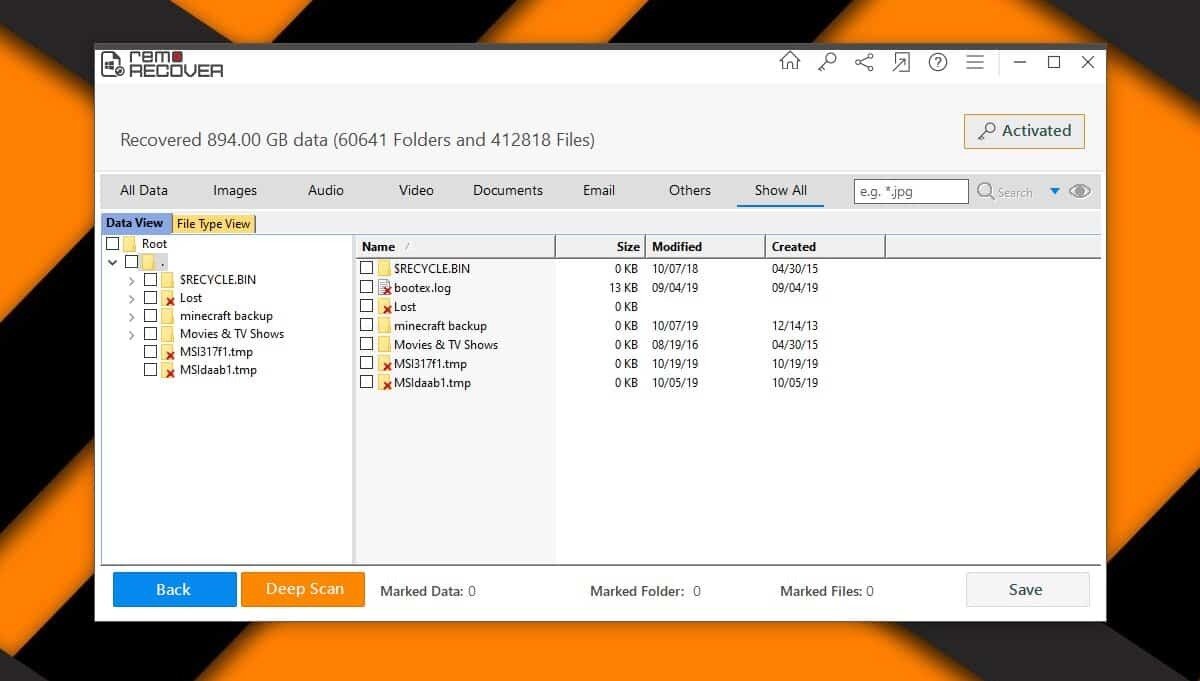The width and height of the screenshot is (1200, 681).
Task: Toggle the file preview eye icon
Action: [1080, 191]
